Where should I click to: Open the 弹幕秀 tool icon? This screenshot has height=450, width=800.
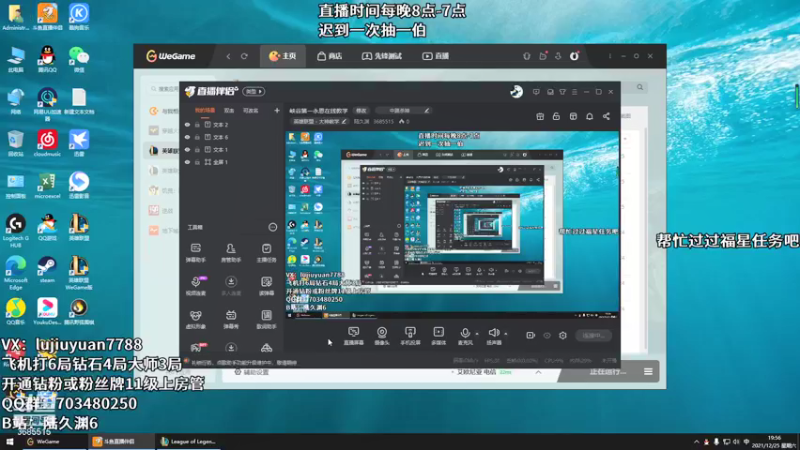point(231,319)
